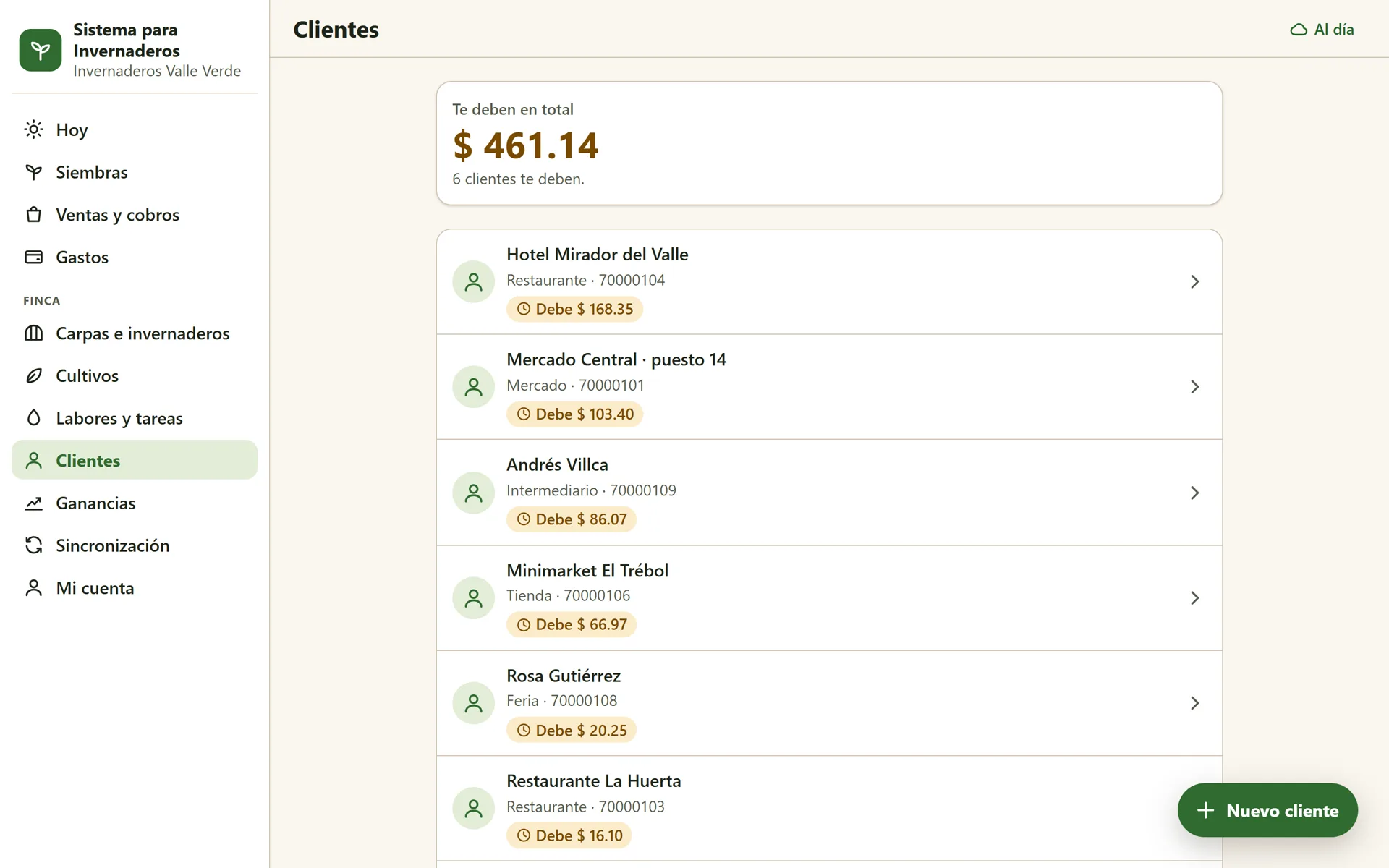
Task: Click 'Invernaderos Valle Verde' farm name
Action: coord(157,71)
